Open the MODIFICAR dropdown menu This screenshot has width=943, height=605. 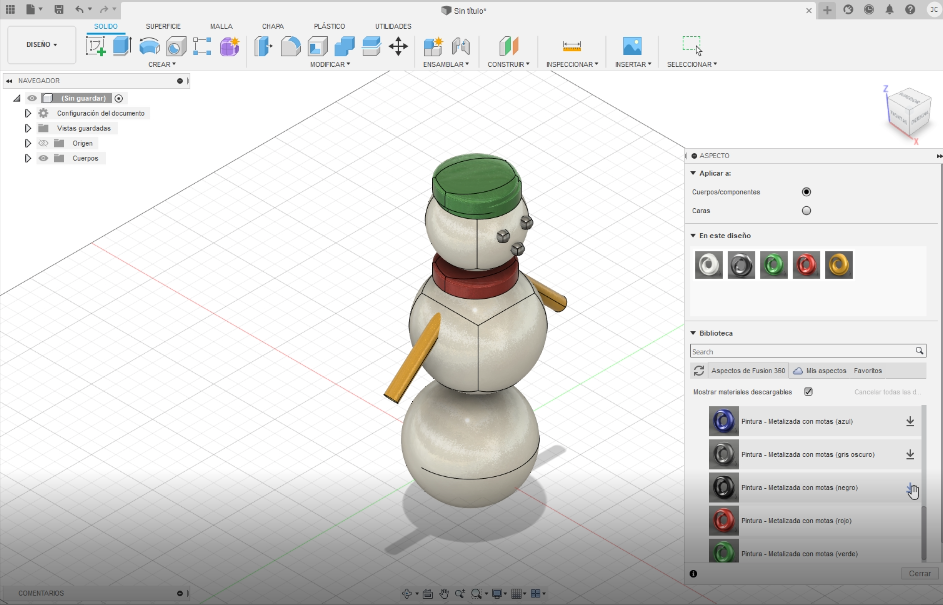(x=330, y=64)
